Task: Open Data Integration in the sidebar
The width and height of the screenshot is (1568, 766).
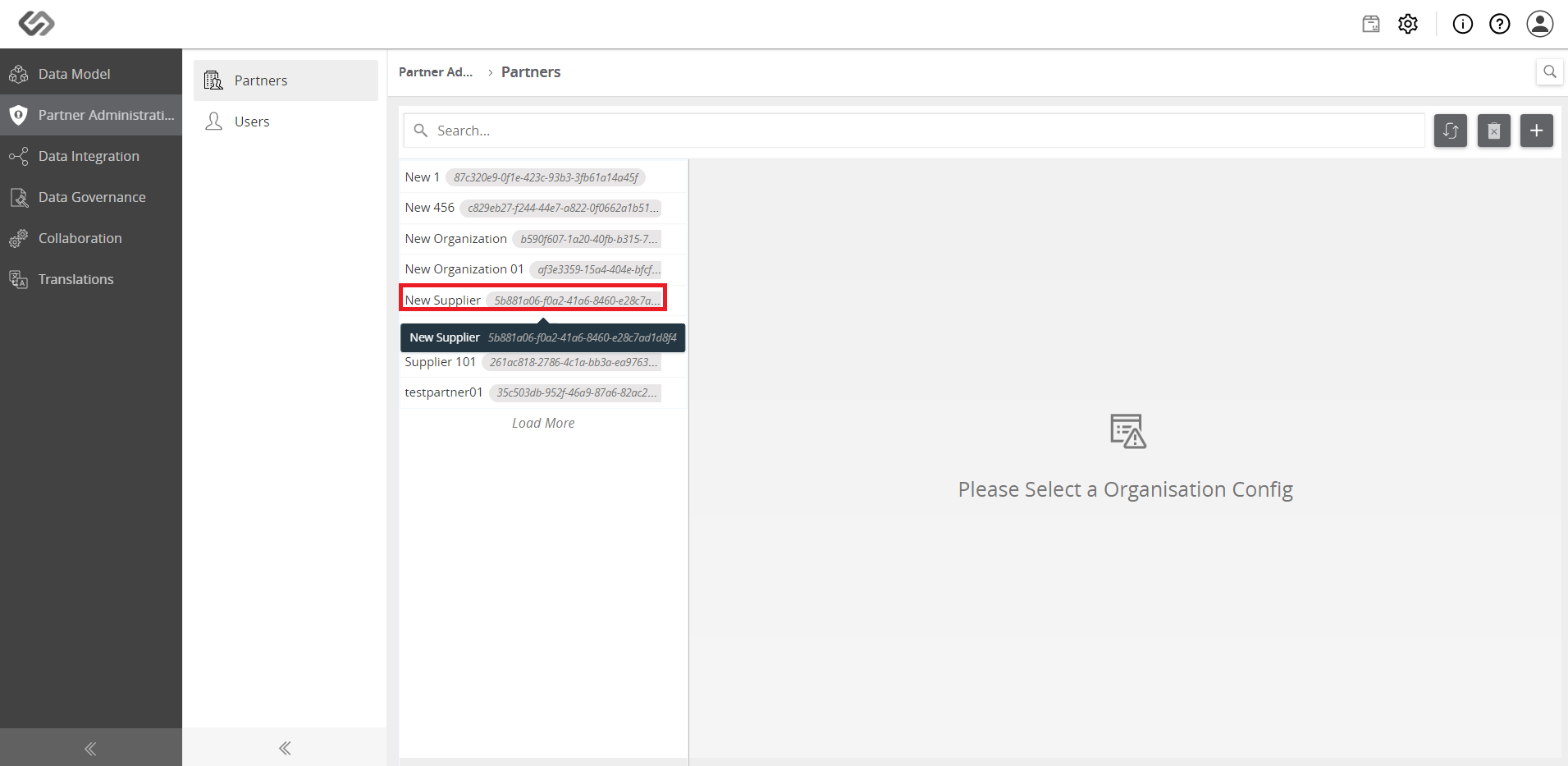Action: (x=91, y=156)
